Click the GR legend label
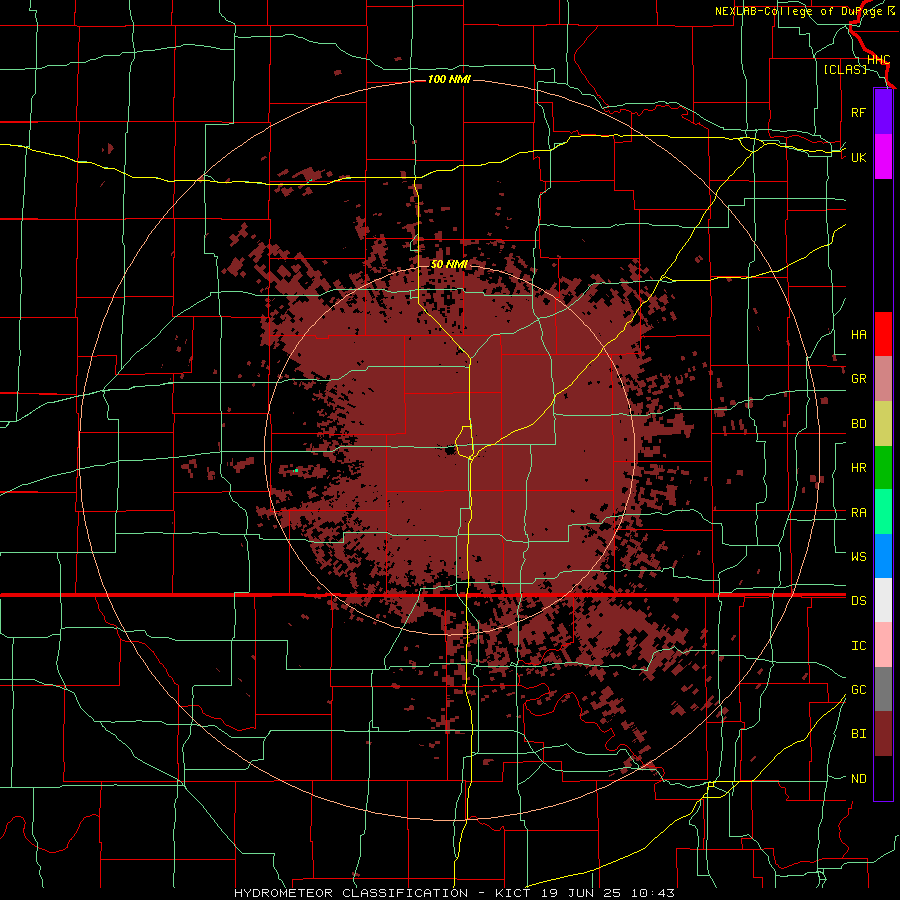Screen dimensions: 900x900 [x=858, y=379]
